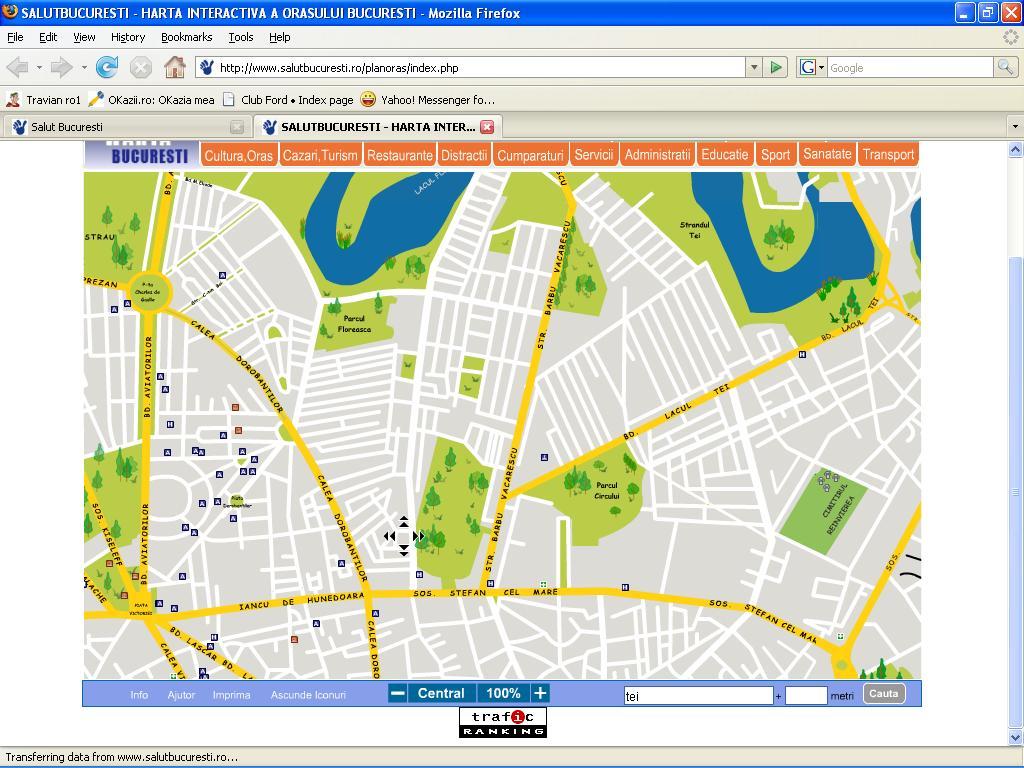Image resolution: width=1024 pixels, height=768 pixels.
Task: Open the Bookmarks menu
Action: pos(186,37)
